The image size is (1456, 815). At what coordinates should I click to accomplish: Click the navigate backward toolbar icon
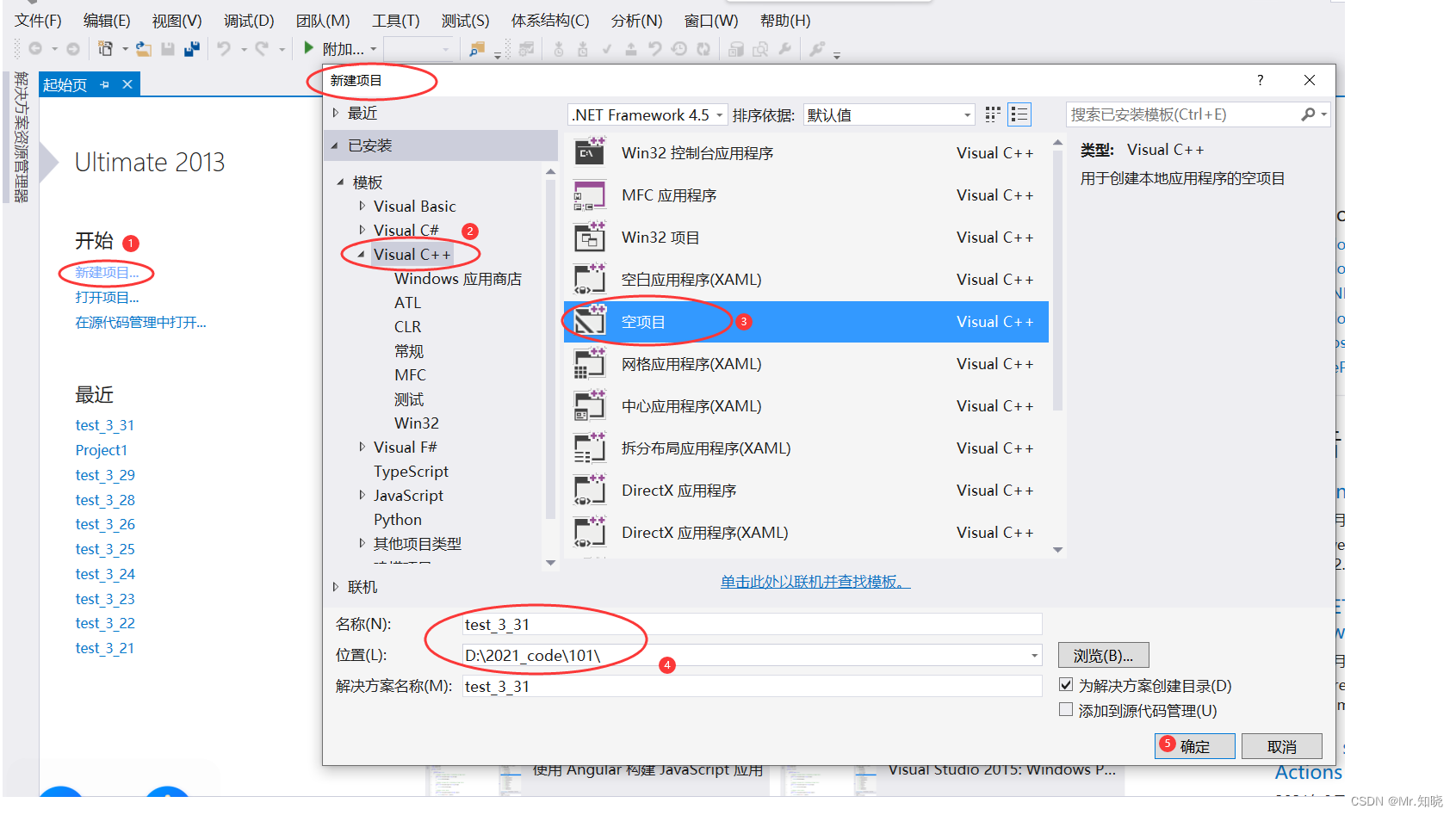coord(35,49)
